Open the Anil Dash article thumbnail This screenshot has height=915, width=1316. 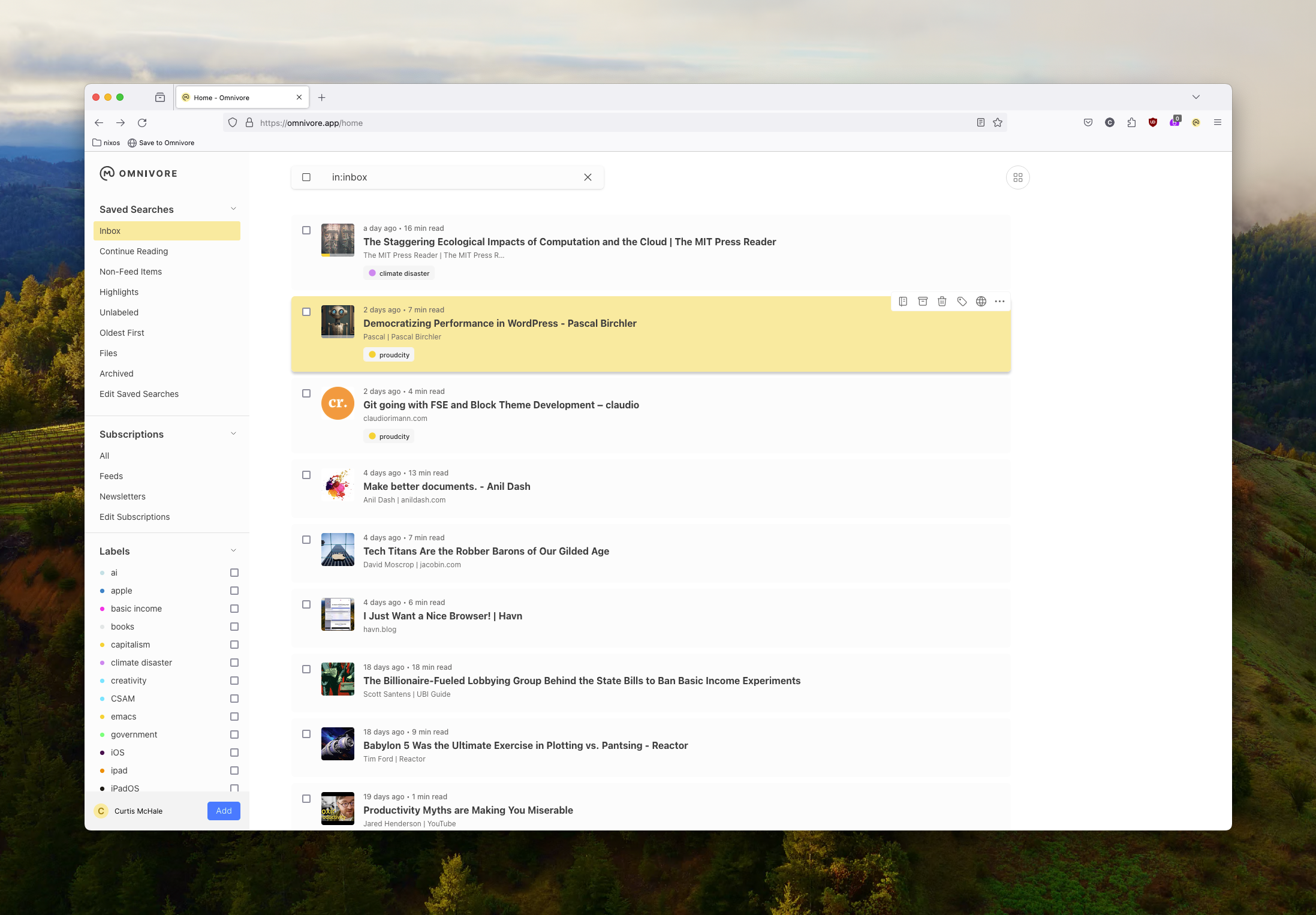click(338, 484)
